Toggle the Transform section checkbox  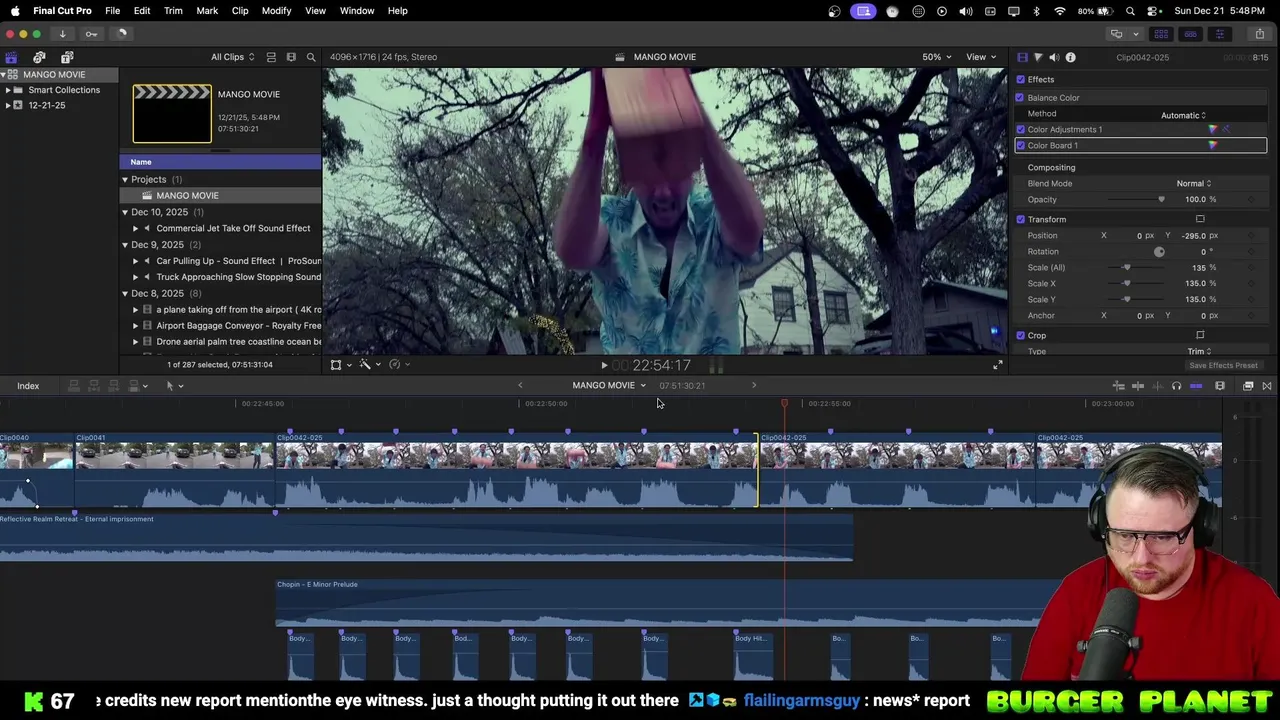tap(1020, 219)
